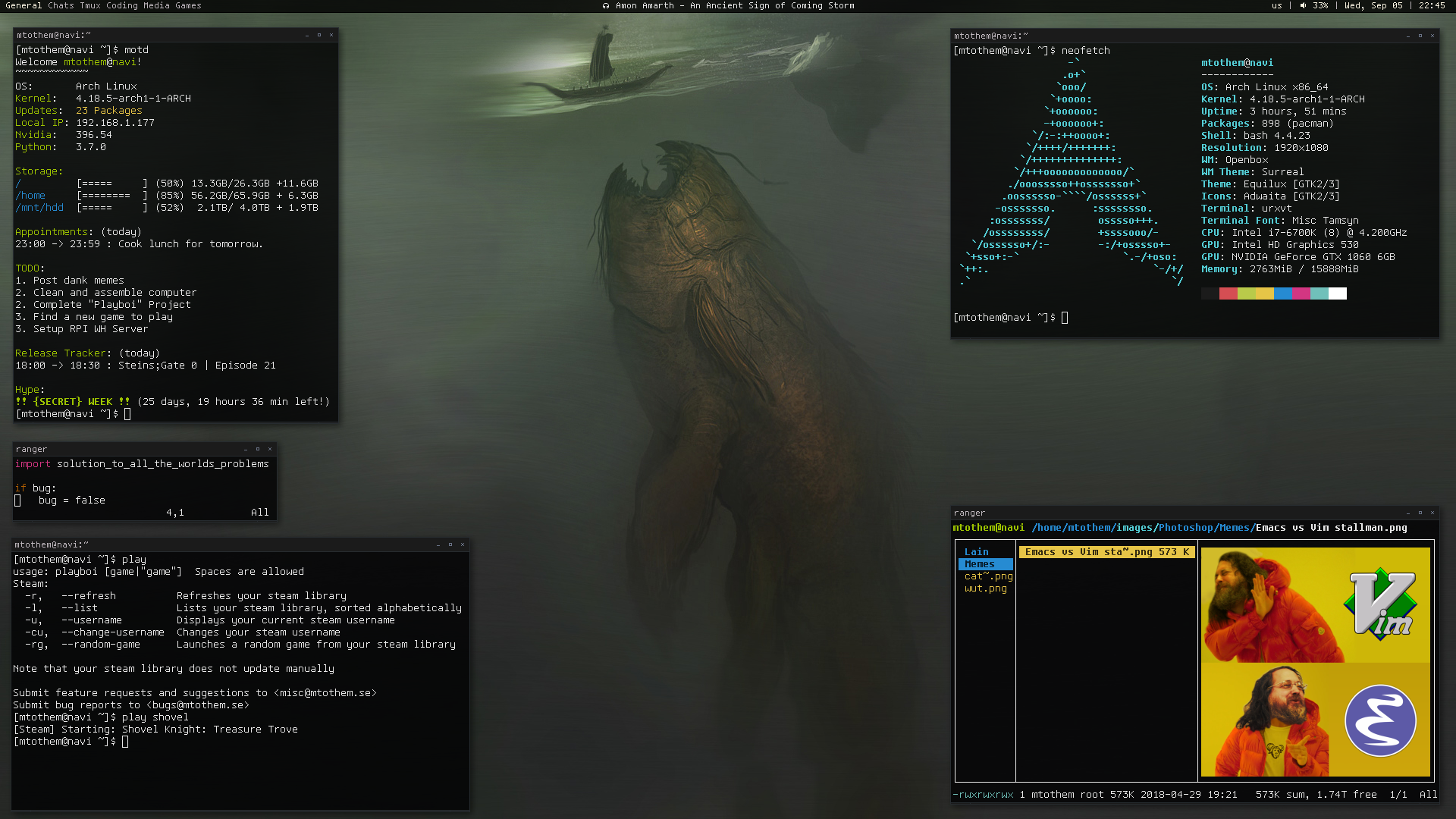Image resolution: width=1456 pixels, height=819 pixels.
Task: Click the /home/mtothem/images/Photoshop/Memes/ path in ranger
Action: point(1144,528)
